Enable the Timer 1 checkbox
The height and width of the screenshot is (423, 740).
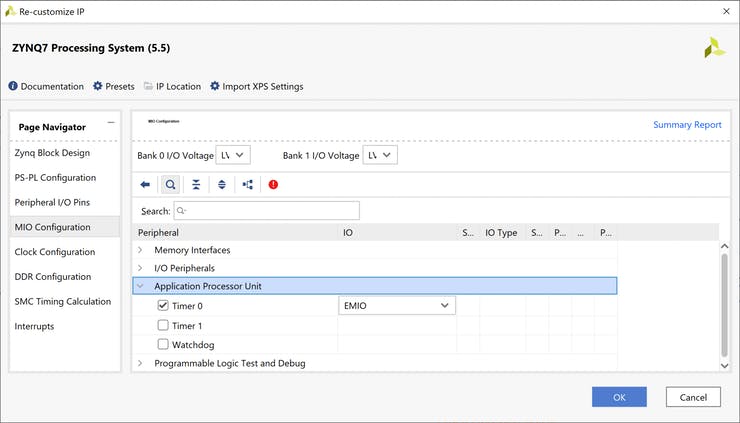pos(163,326)
